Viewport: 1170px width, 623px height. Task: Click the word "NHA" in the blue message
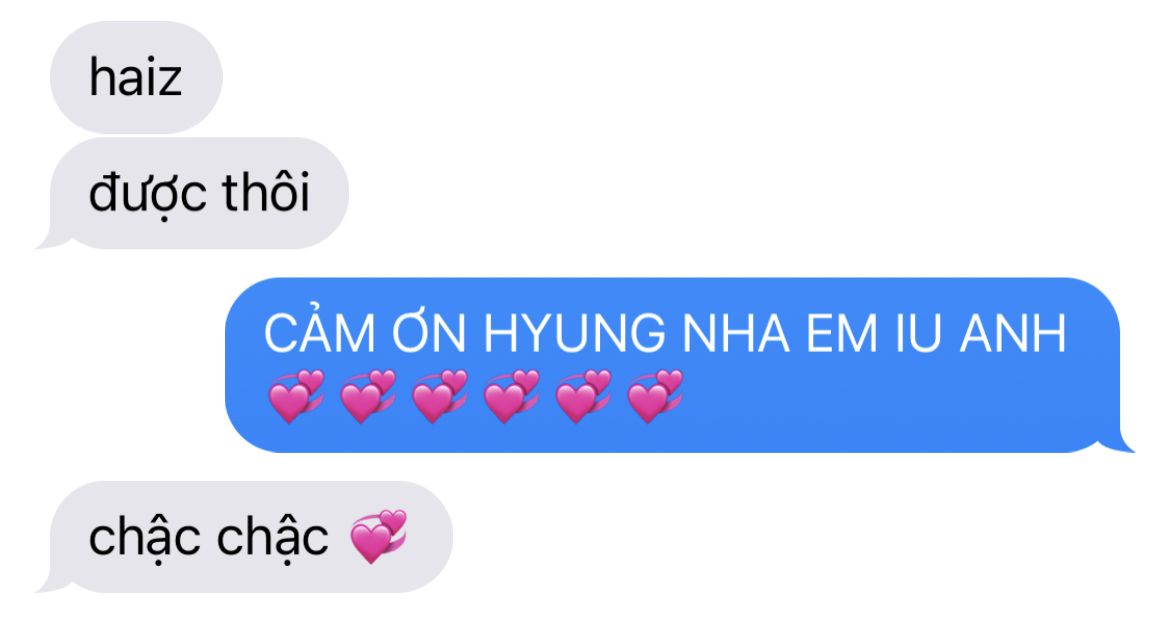click(x=736, y=333)
